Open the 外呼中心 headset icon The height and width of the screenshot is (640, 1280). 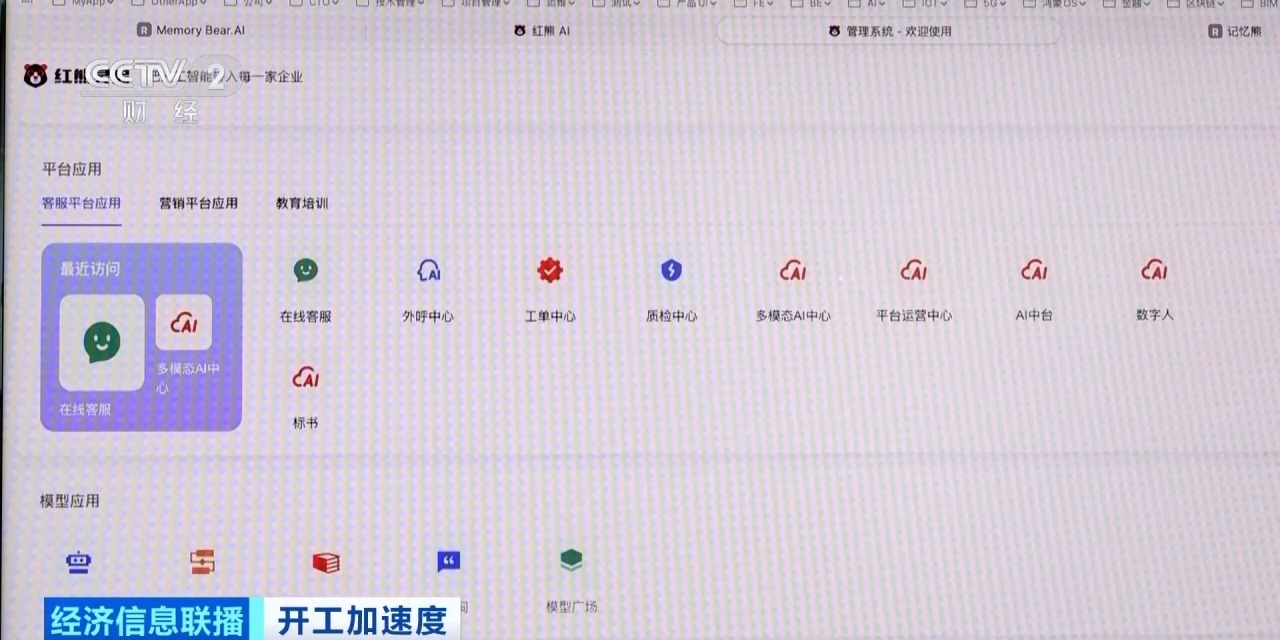428,271
